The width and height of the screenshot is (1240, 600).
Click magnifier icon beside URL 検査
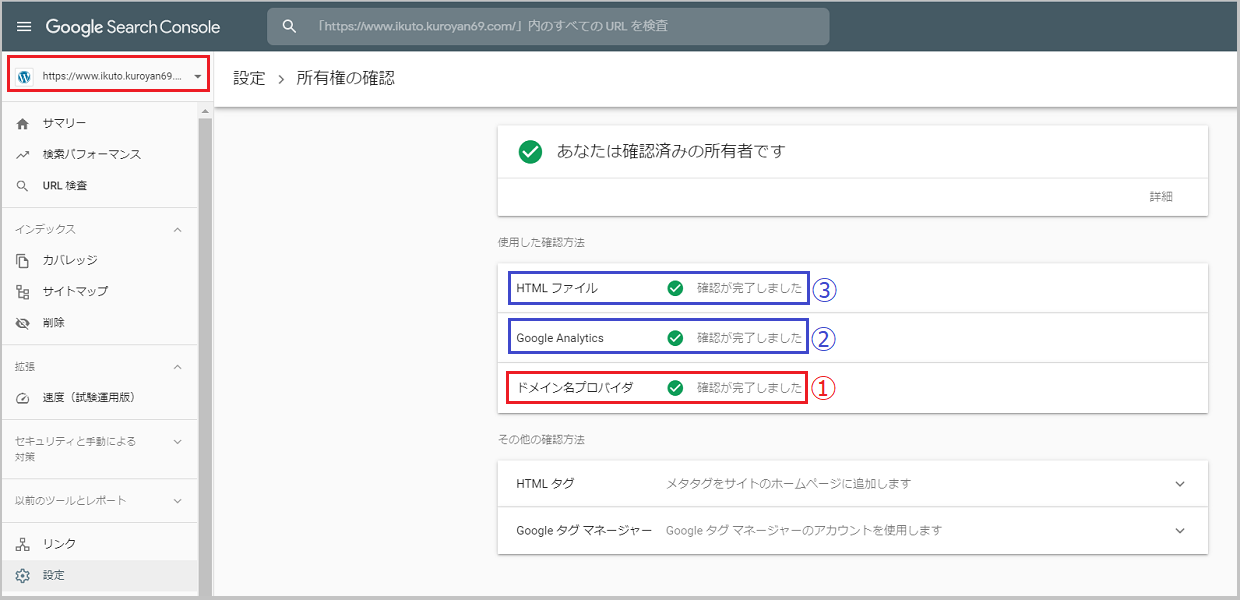(x=23, y=186)
